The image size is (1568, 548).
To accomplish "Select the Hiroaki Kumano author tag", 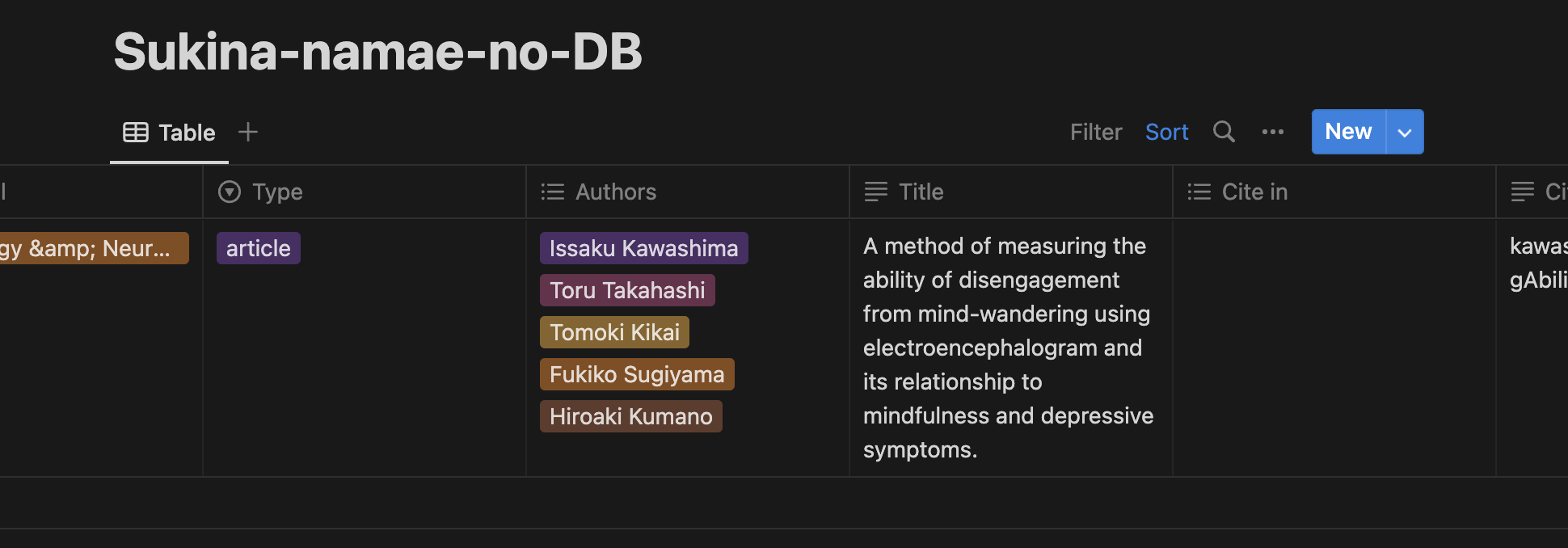I will 630,416.
